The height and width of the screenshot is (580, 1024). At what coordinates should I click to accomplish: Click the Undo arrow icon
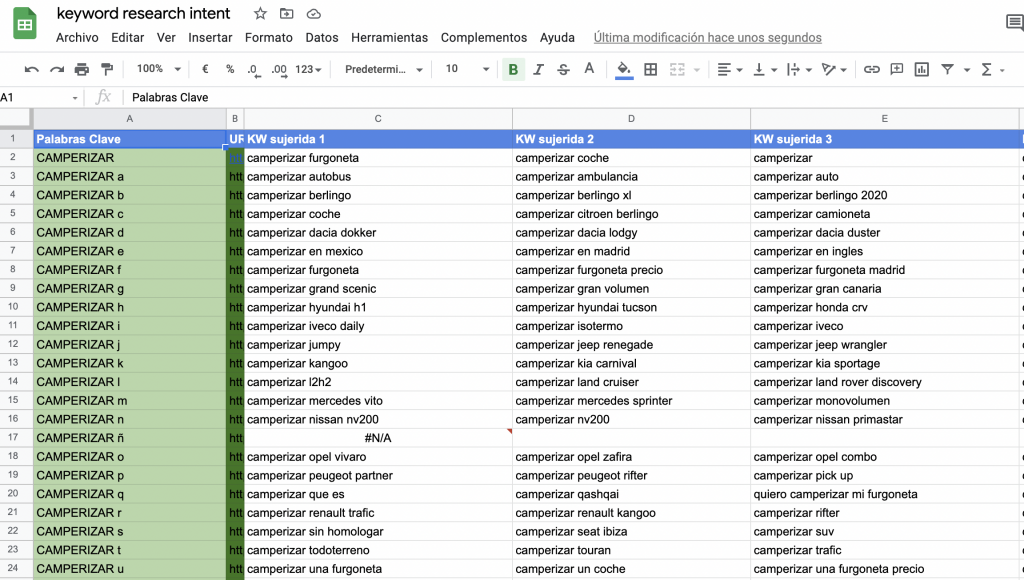[x=31, y=69]
